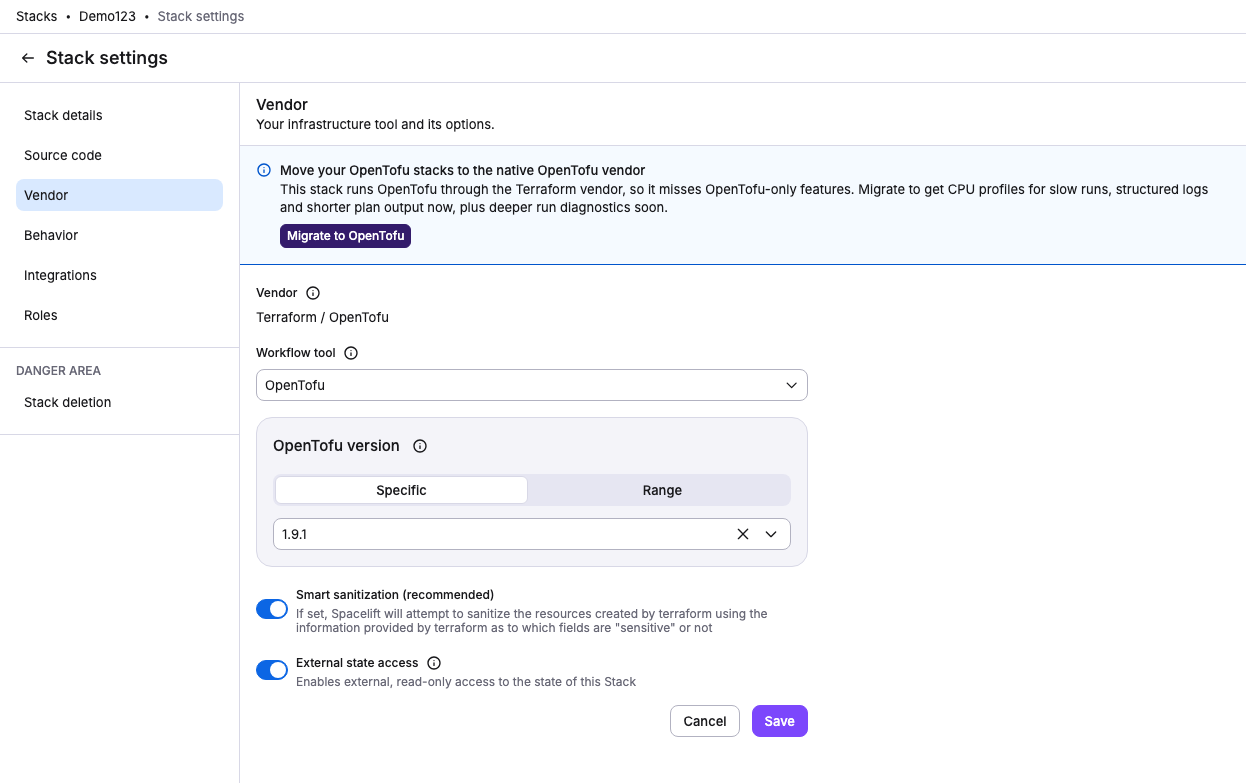This screenshot has width=1246, height=783.
Task: Click the 'Terraform / OpenTofu' vendor value
Action: coord(322,317)
